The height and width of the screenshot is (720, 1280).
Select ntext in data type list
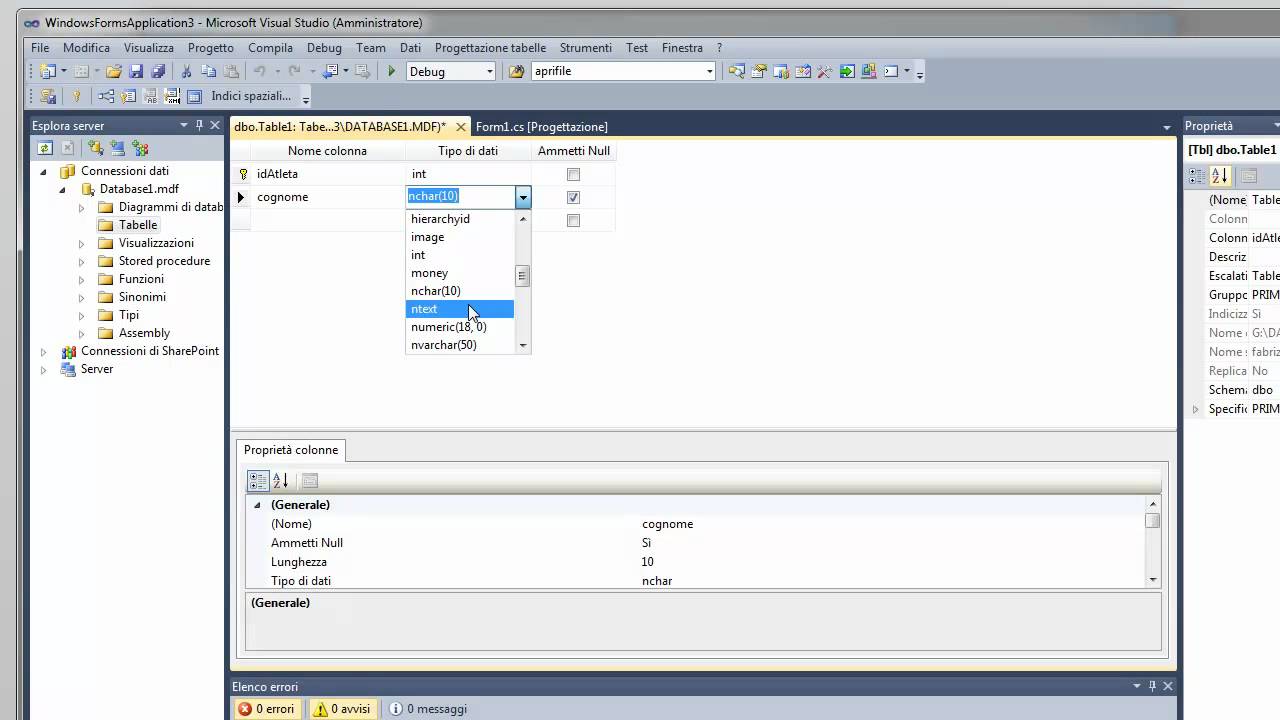(460, 309)
